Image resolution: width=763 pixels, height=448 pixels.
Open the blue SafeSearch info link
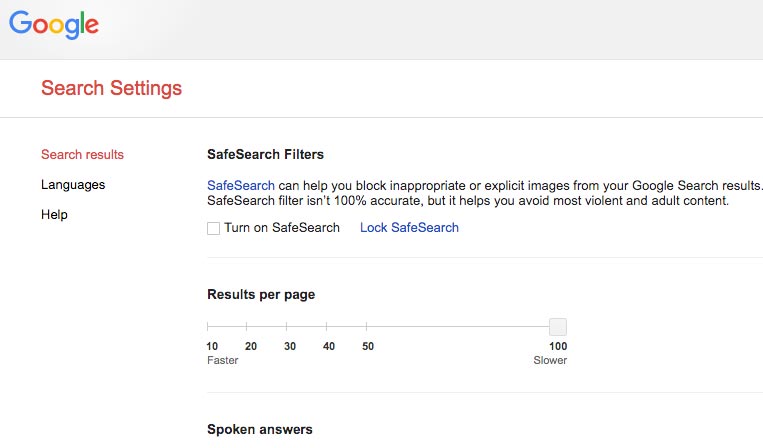(240, 186)
